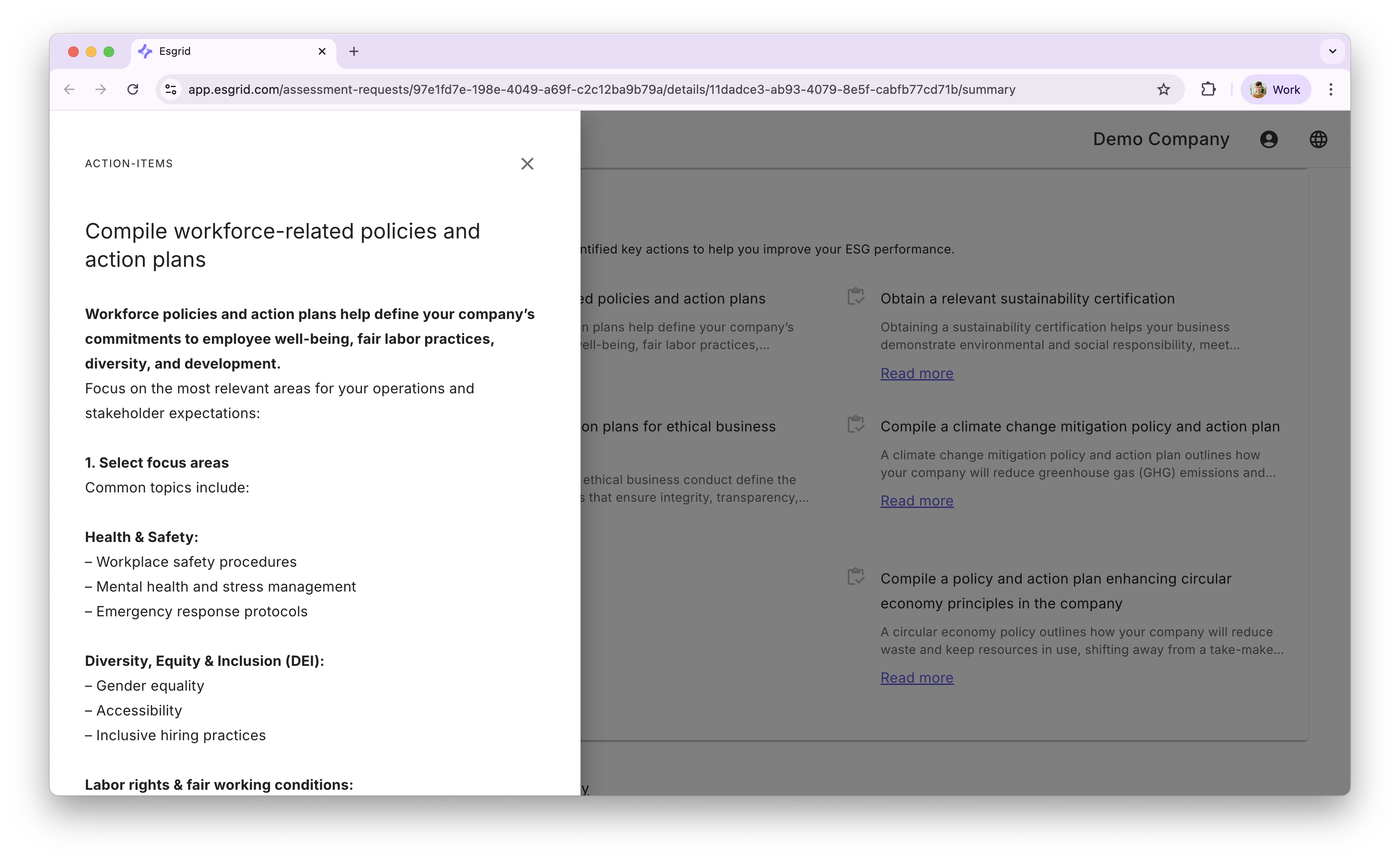This screenshot has height=861, width=1400.
Task: Click the clipboard icon beside sustainability certification
Action: pos(856,297)
